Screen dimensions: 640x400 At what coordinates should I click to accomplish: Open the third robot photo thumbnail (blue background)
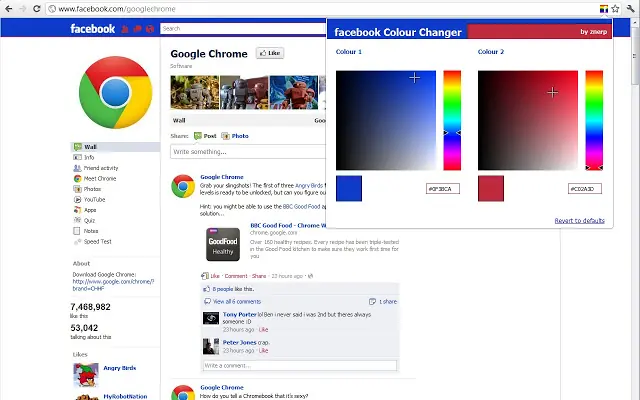pos(294,92)
